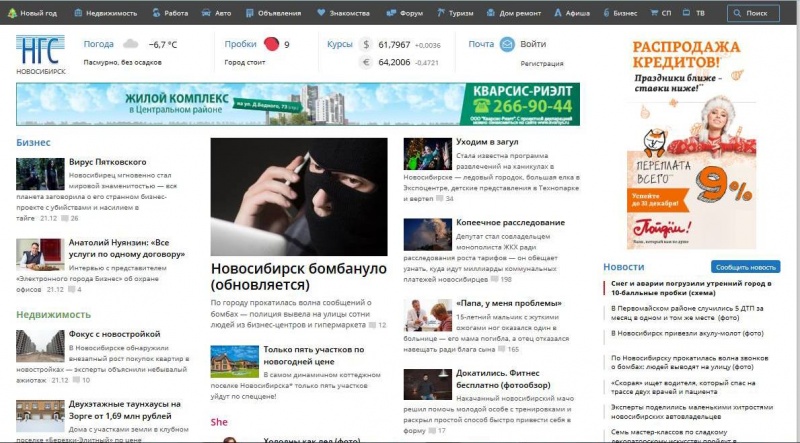Viewport: 800px width, 443px height.
Task: Open the Недвижимость menu item
Action: tap(105, 14)
